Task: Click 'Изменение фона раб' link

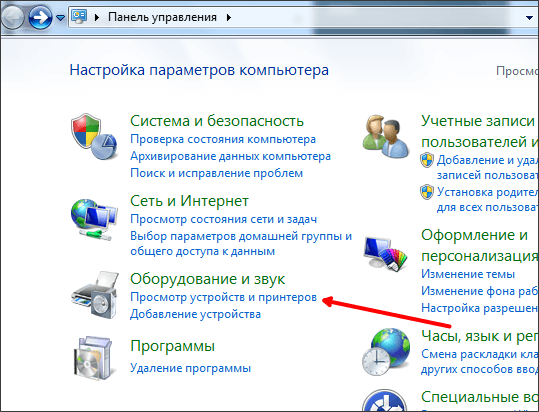Action: pyautogui.click(x=480, y=291)
